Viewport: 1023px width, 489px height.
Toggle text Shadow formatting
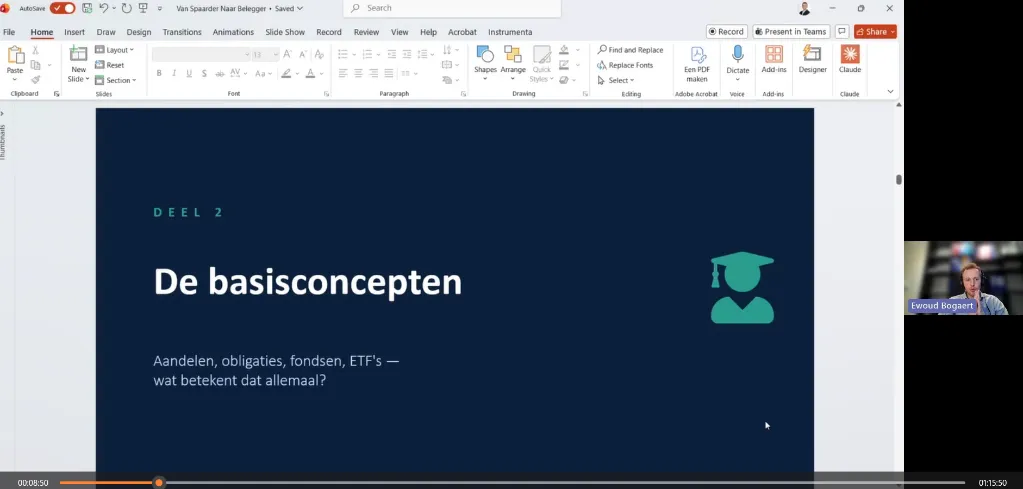204,73
